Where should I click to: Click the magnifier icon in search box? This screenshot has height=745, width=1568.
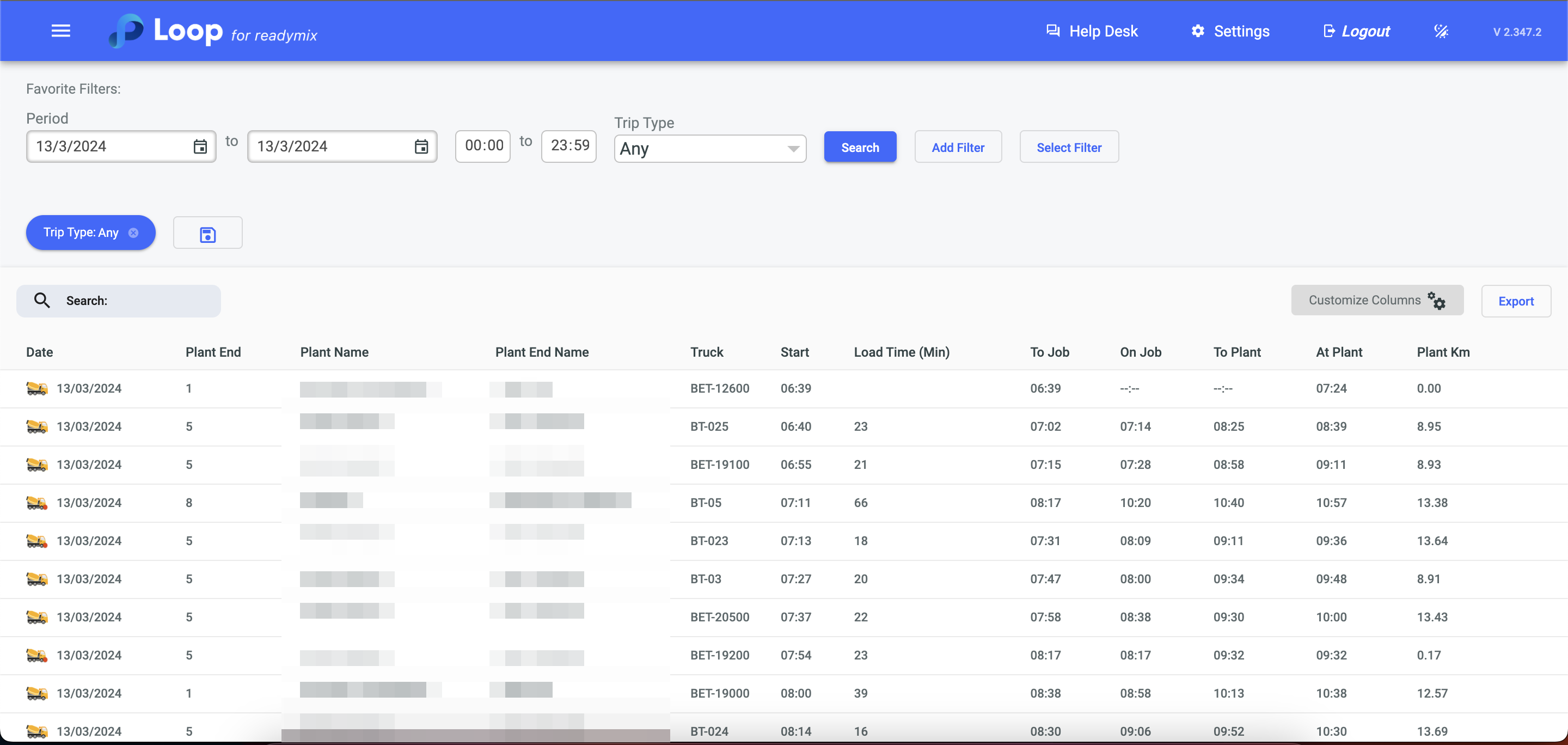[42, 301]
